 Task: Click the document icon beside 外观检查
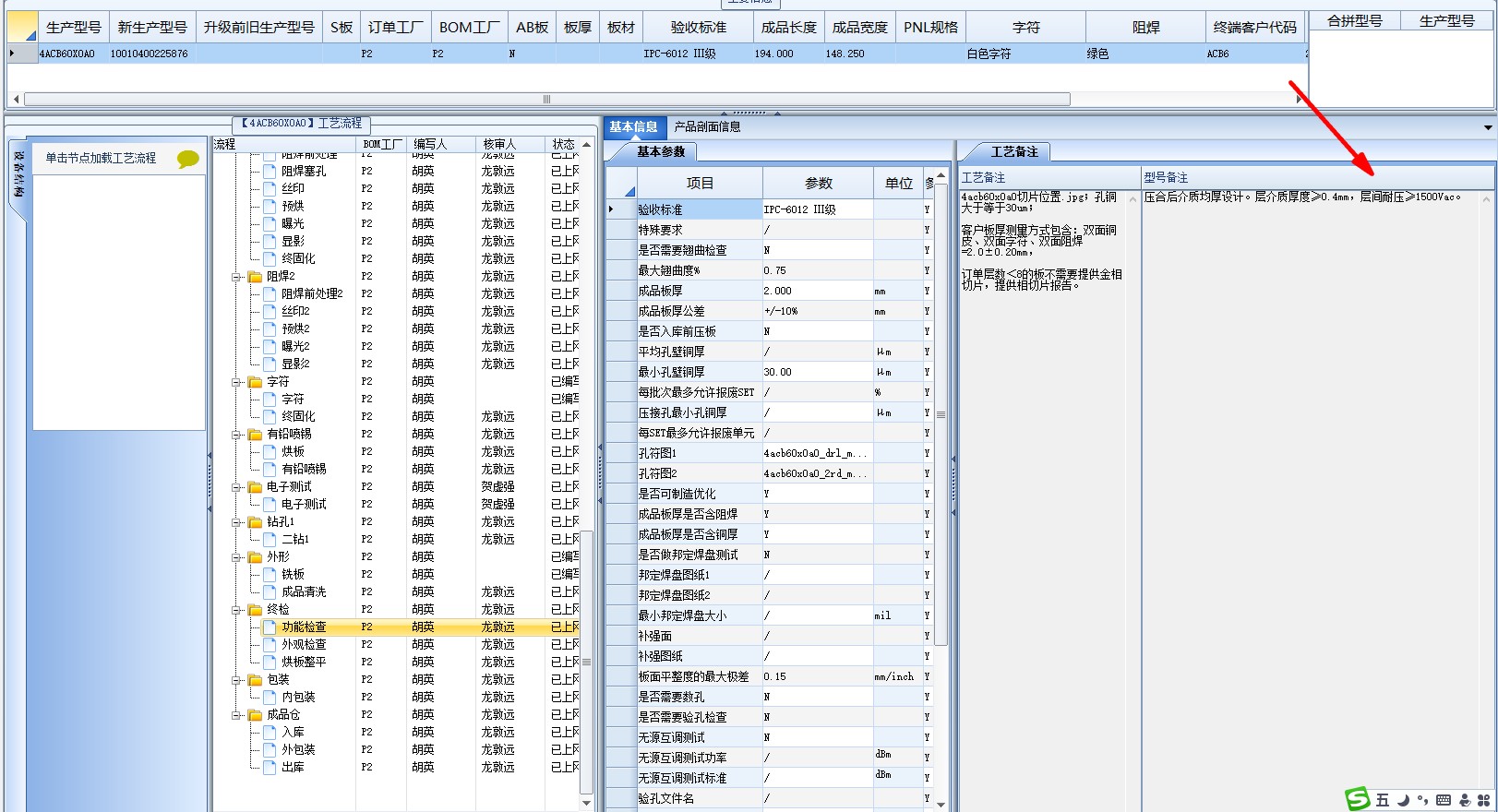[x=270, y=644]
